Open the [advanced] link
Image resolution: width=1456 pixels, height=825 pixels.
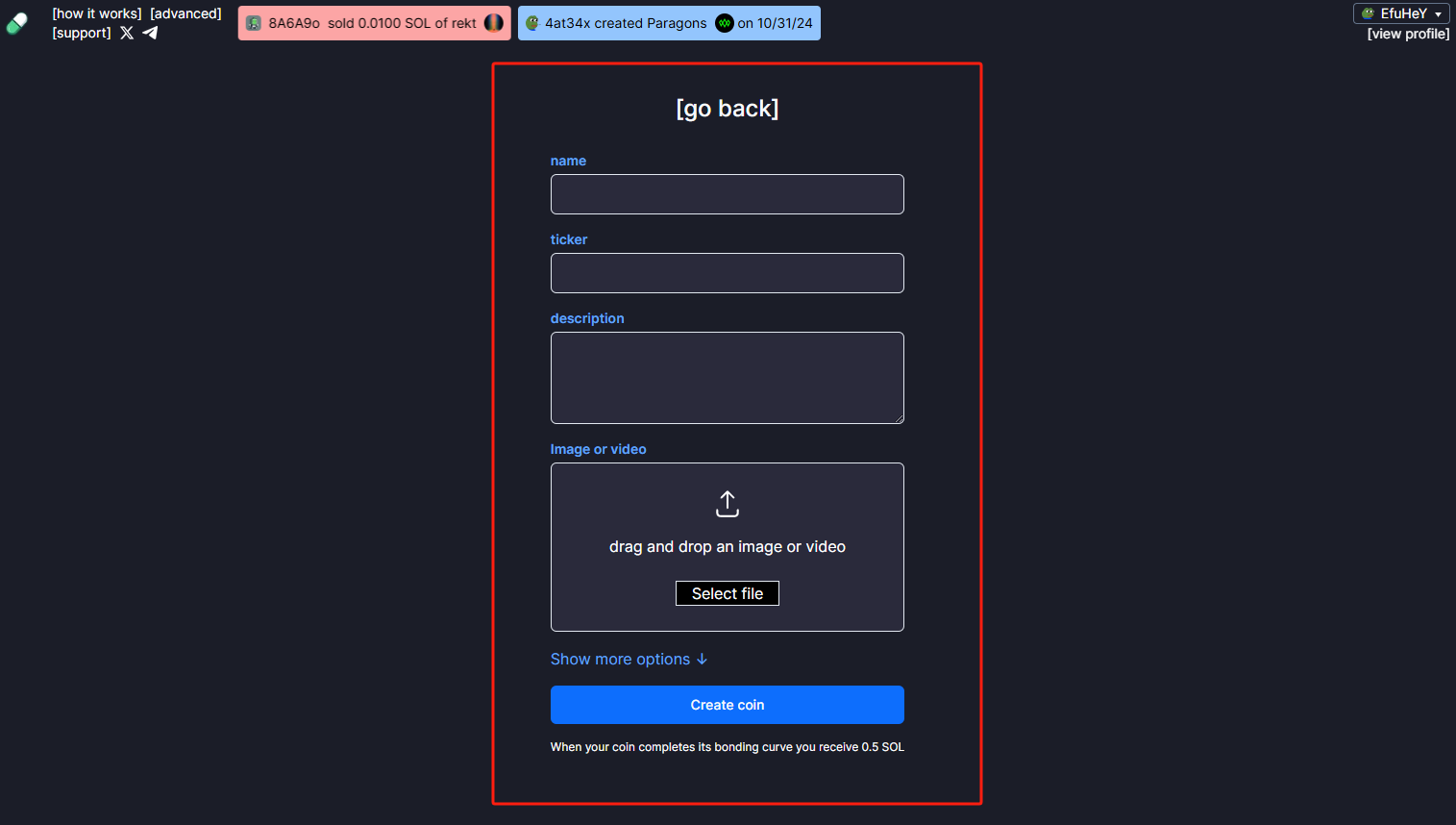[x=185, y=13]
